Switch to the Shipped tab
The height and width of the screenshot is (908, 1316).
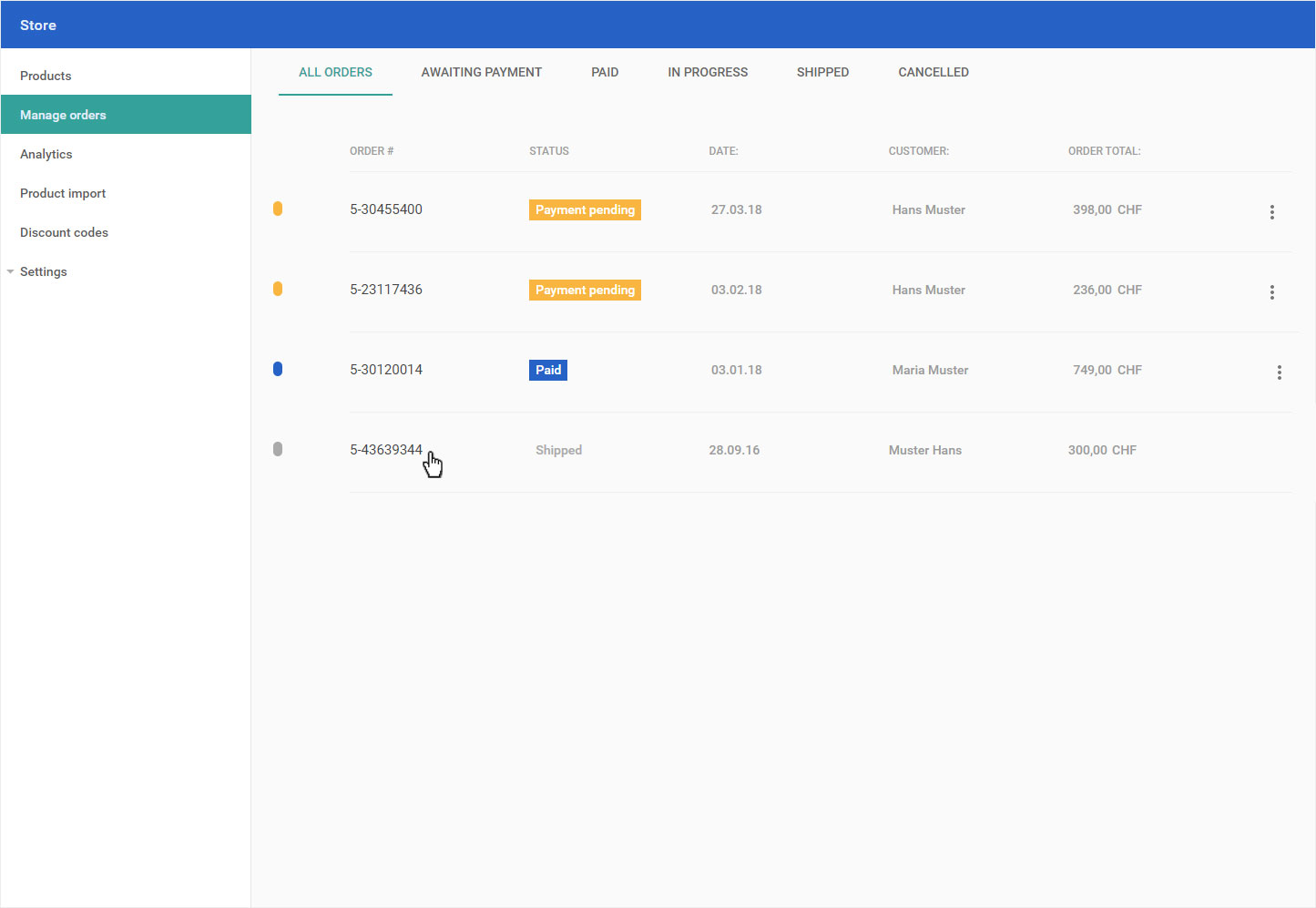pyautogui.click(x=822, y=72)
